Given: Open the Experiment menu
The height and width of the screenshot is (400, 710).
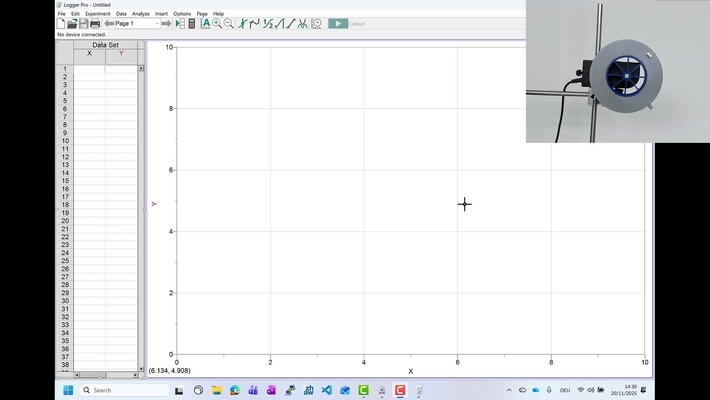Looking at the screenshot, I should coord(98,14).
